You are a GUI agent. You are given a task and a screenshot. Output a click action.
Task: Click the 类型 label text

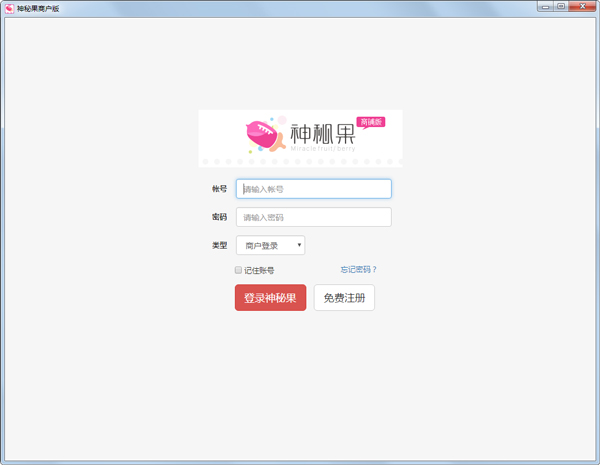coord(220,245)
